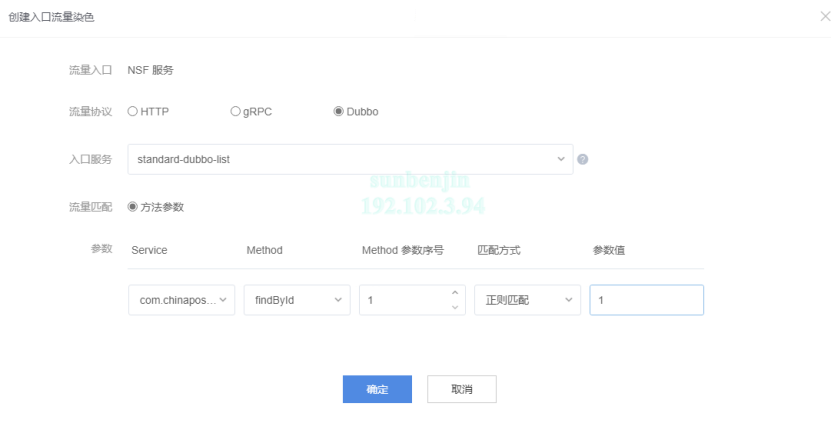
Task: Click the Method 参数序号 number field
Action: pyautogui.click(x=402, y=300)
